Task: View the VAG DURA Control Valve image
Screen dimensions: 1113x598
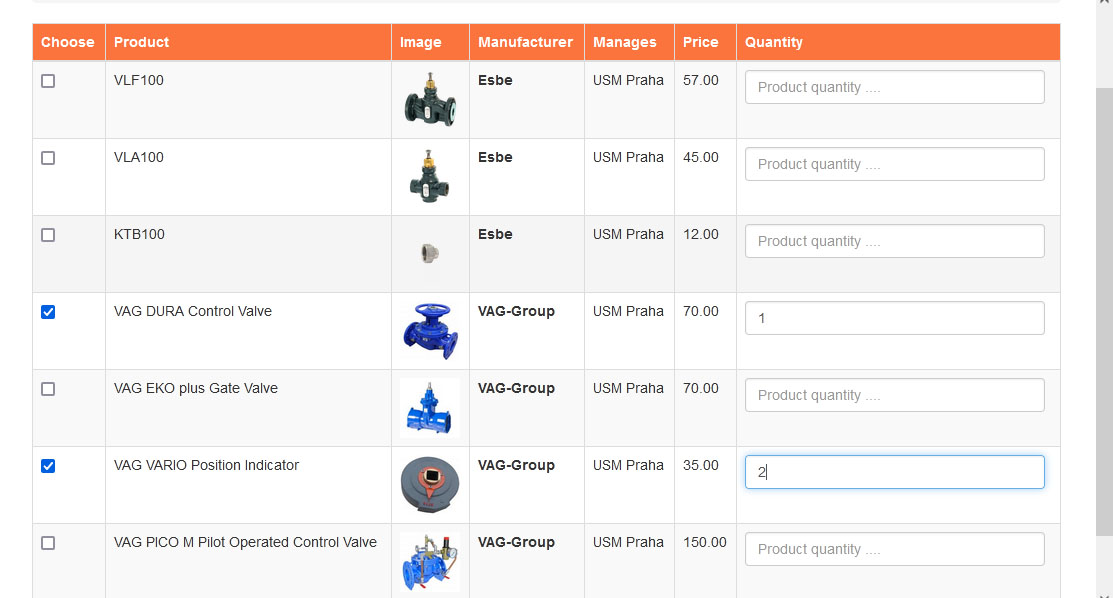Action: 430,330
